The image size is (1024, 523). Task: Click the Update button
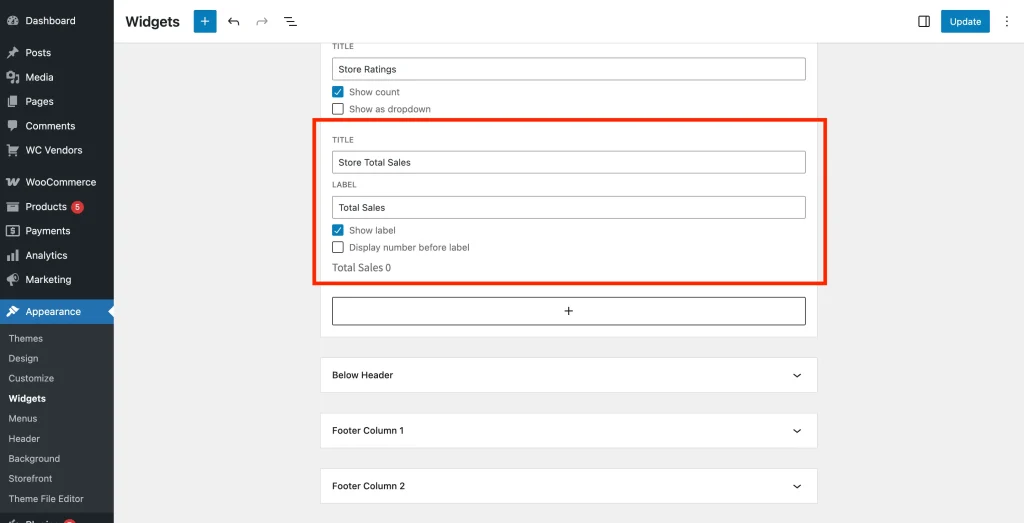tap(965, 21)
